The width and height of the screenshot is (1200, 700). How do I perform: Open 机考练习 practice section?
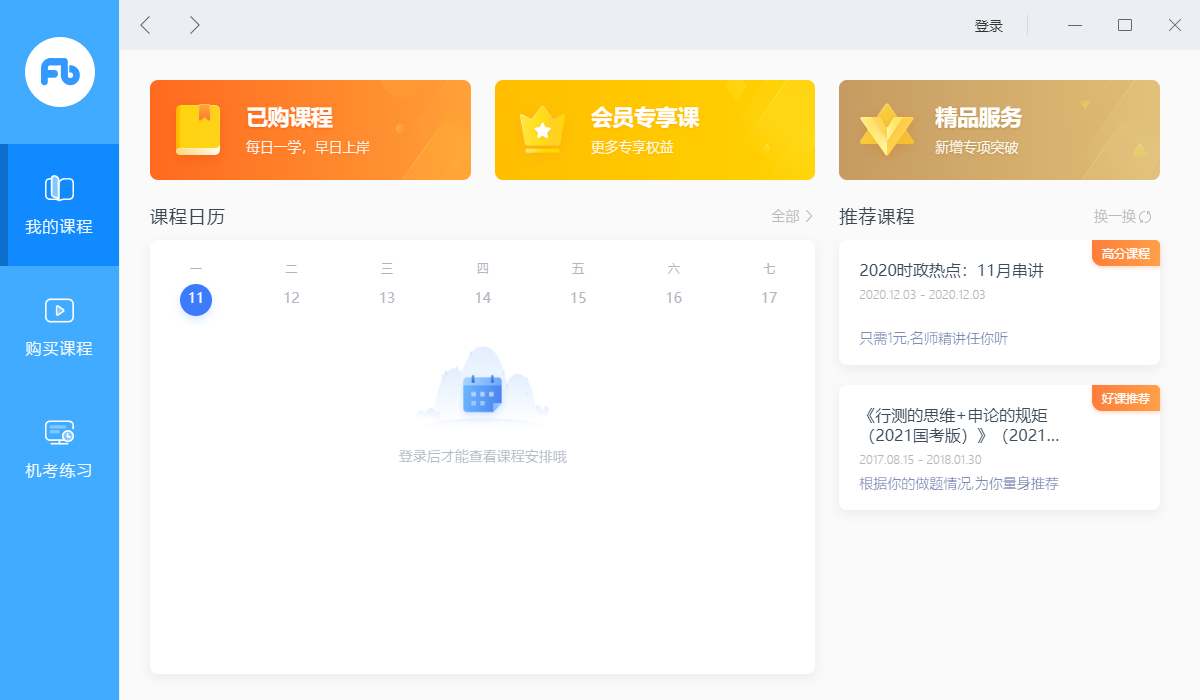coord(59,450)
